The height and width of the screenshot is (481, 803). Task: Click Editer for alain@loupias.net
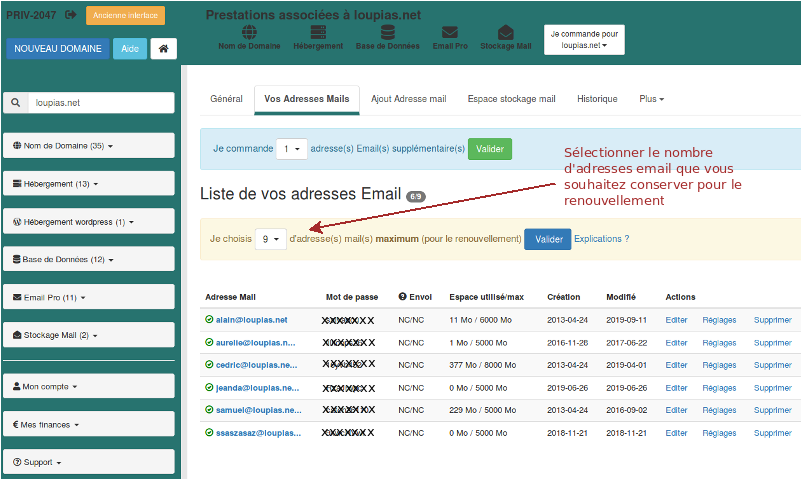click(x=676, y=320)
